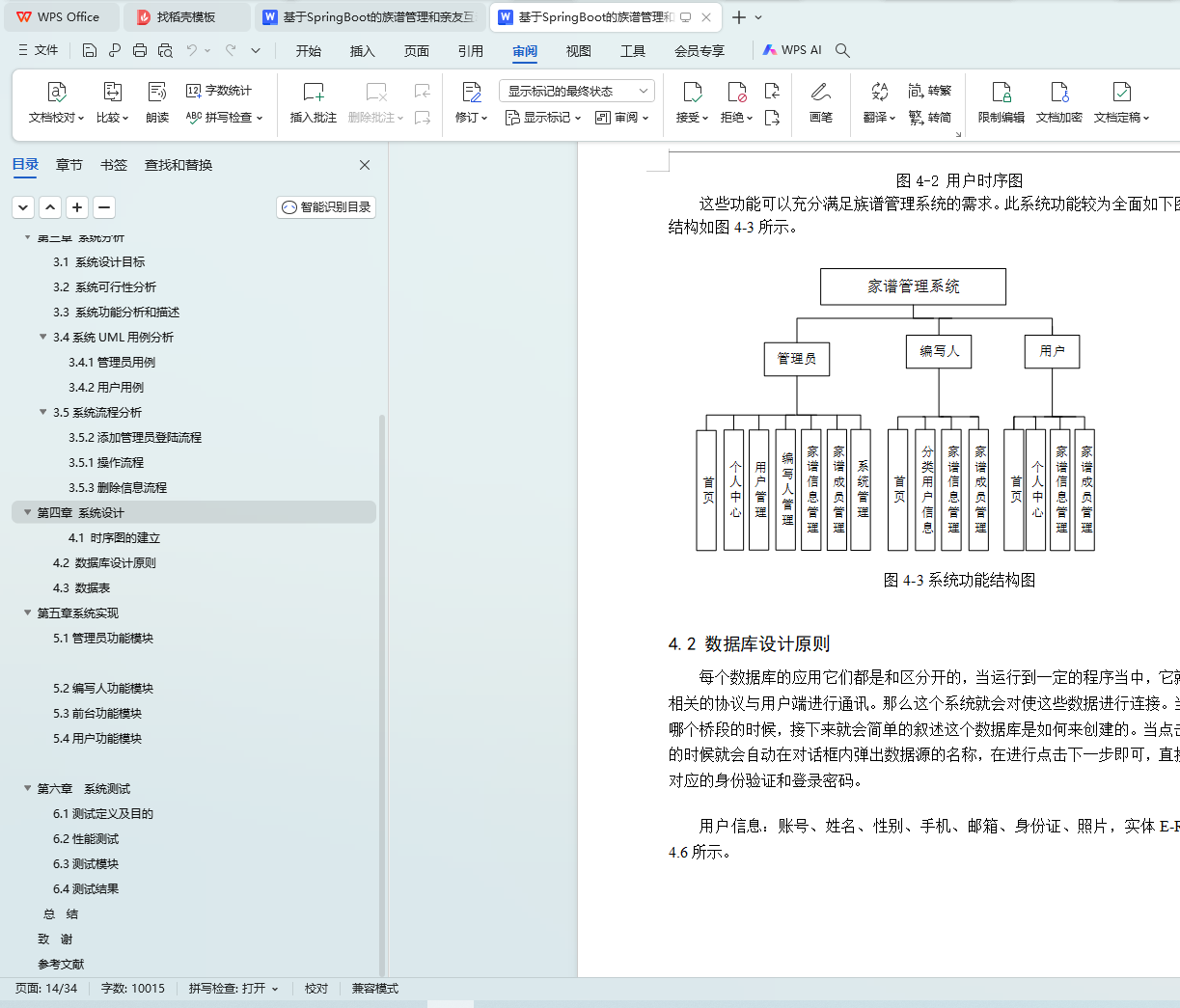Image resolution: width=1180 pixels, height=1008 pixels.
Task: Switch to the 找稻壳模板 window tab
Action: pos(187,17)
